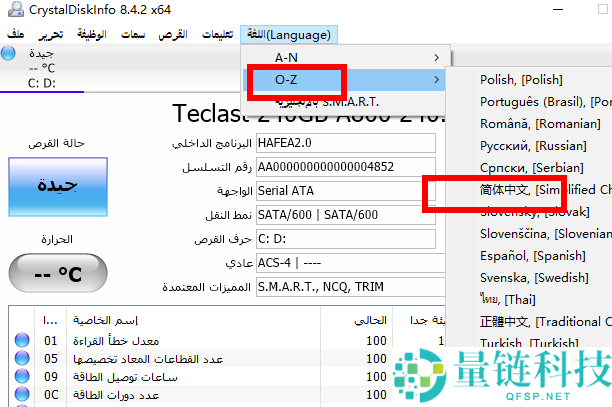612x407 pixels.
Task: Open the تحرير (Edit) menu
Action: tap(51, 35)
